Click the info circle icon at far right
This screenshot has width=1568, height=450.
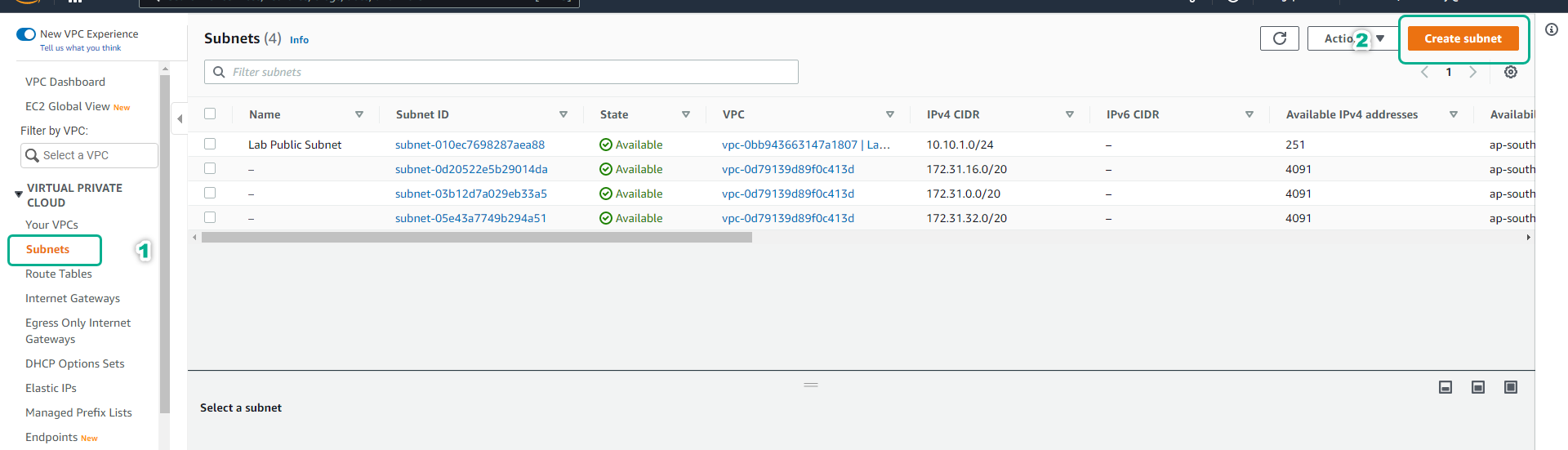pyautogui.click(x=1551, y=29)
